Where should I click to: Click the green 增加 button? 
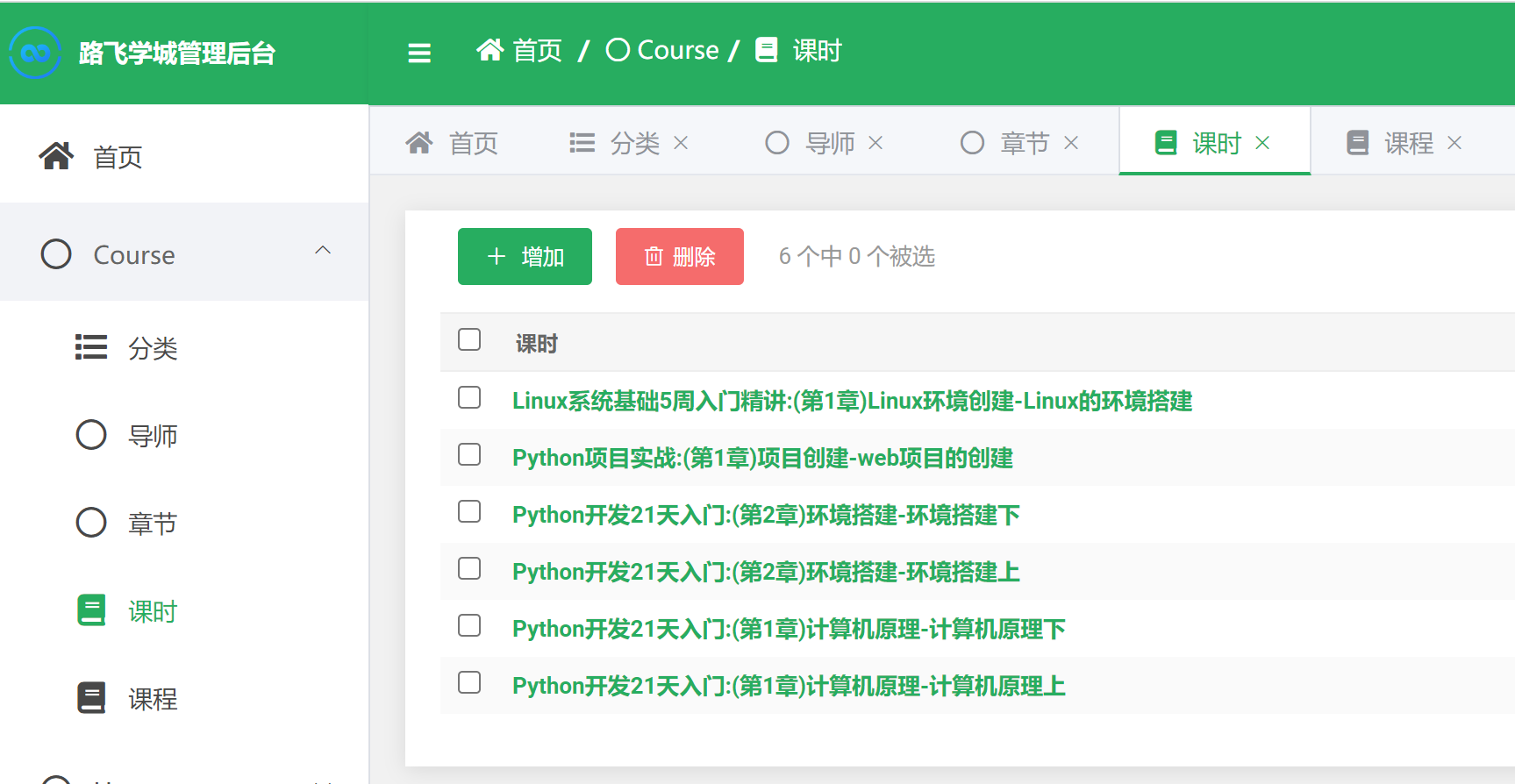coord(525,256)
